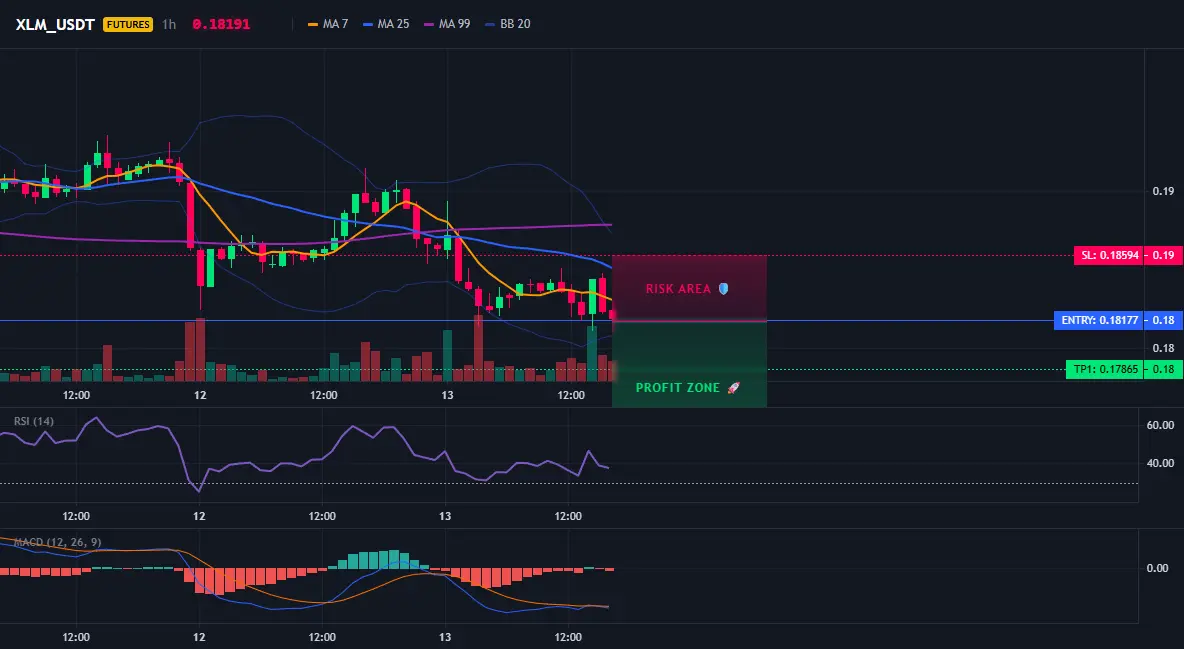Screen dimensions: 1184x649
Task: Click the PROFIT ZONE label
Action: tap(677, 388)
